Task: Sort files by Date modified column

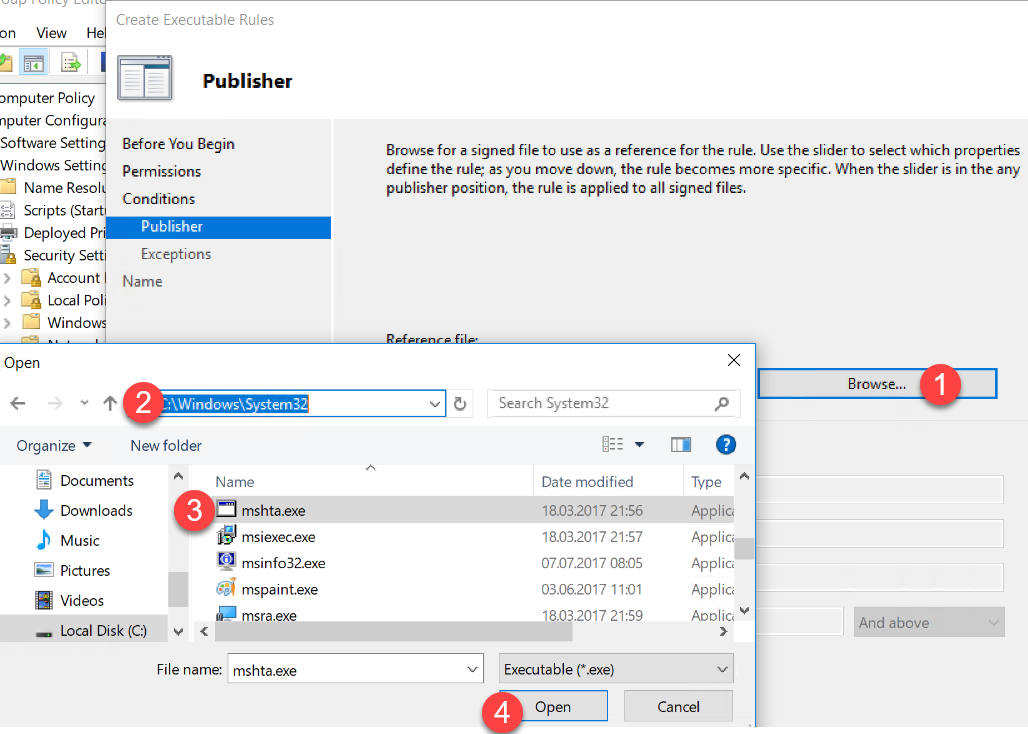Action: [587, 482]
